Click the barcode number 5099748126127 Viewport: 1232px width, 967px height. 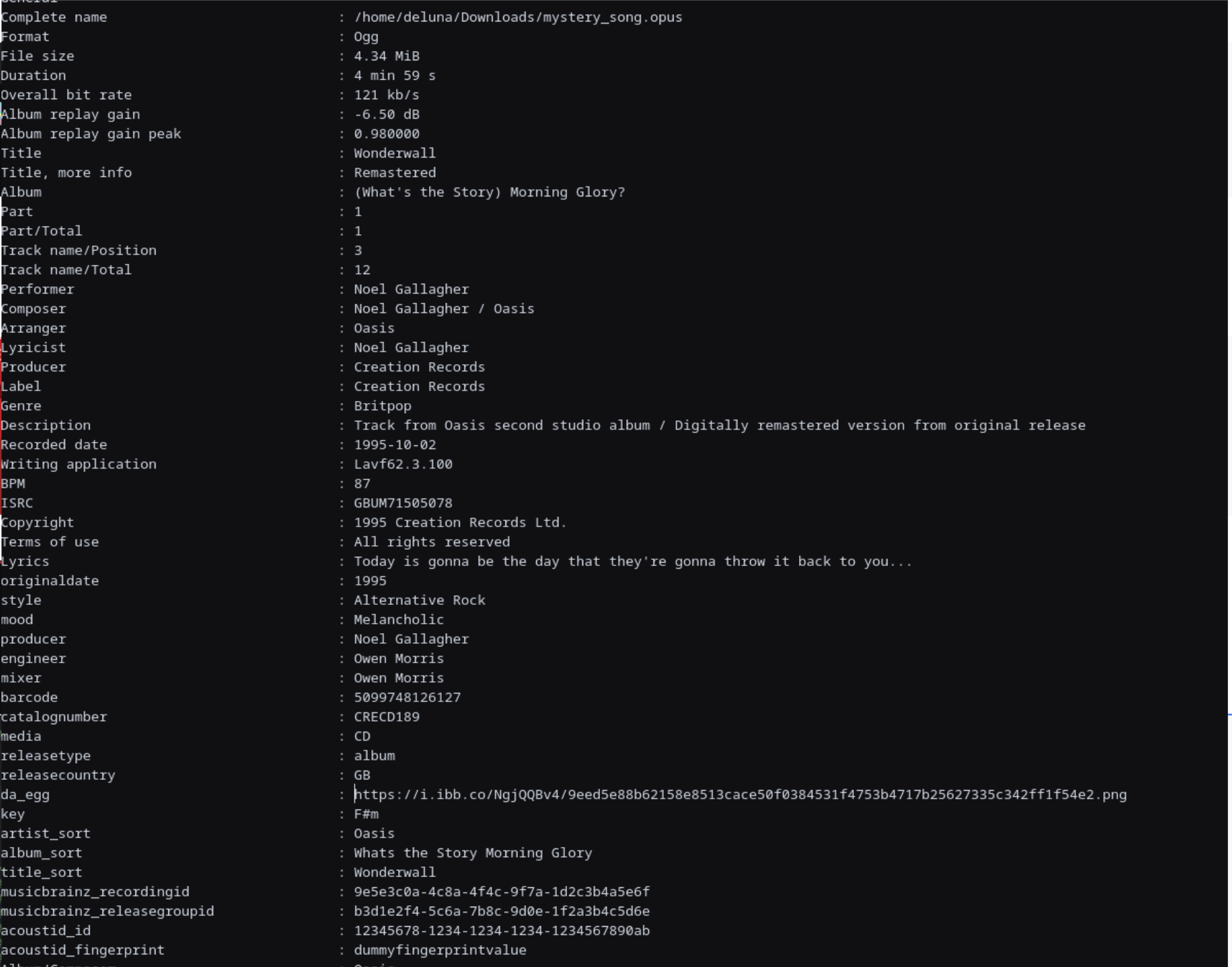(x=407, y=697)
